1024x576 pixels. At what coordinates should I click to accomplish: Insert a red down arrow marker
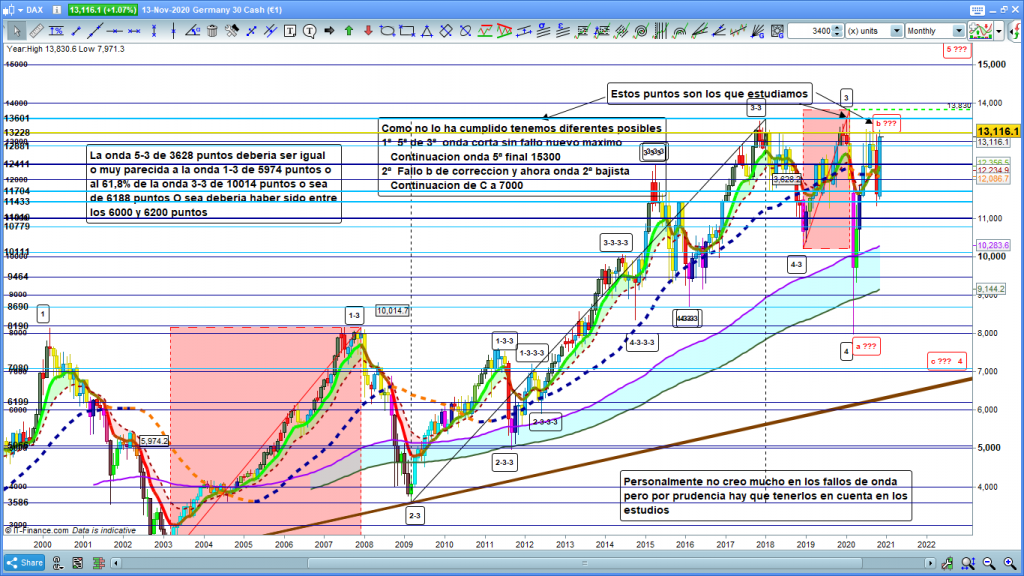pos(368,31)
